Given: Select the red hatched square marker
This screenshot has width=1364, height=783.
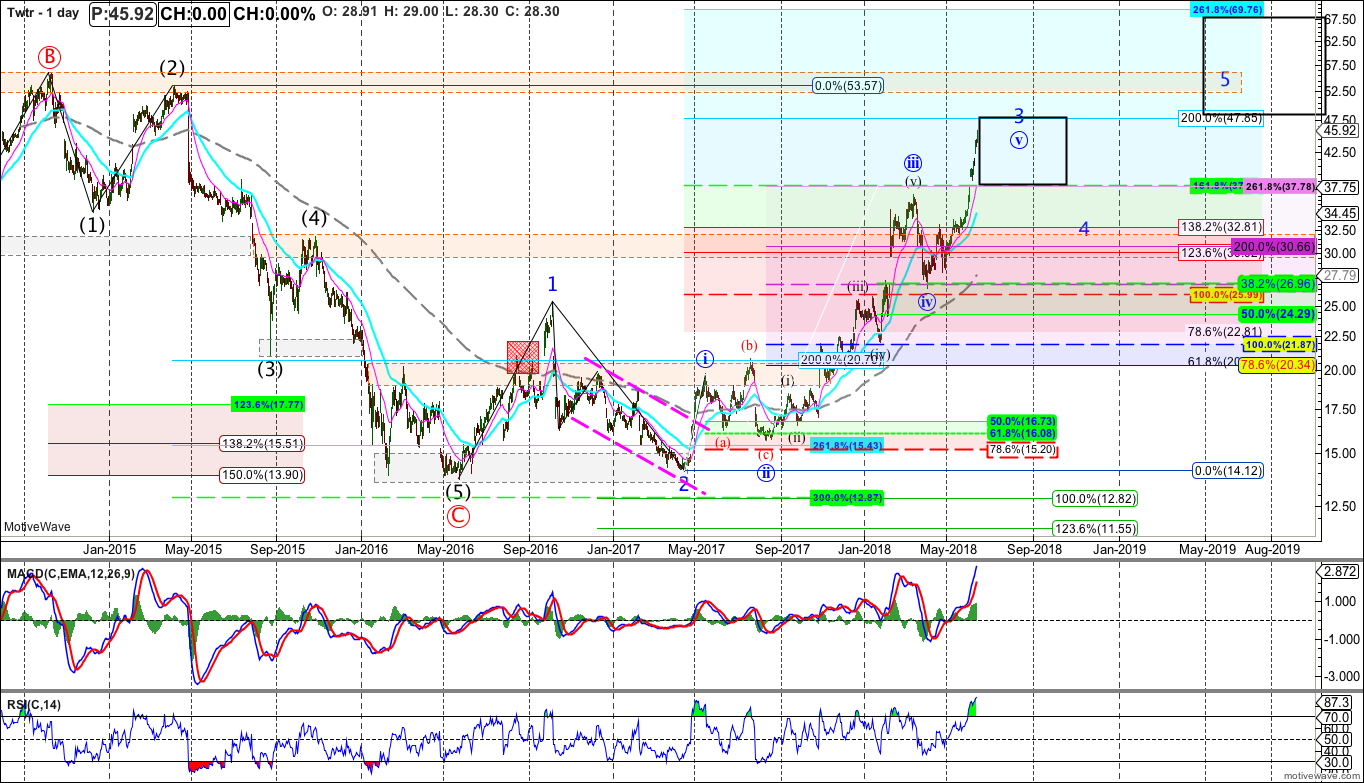Looking at the screenshot, I should tap(524, 357).
